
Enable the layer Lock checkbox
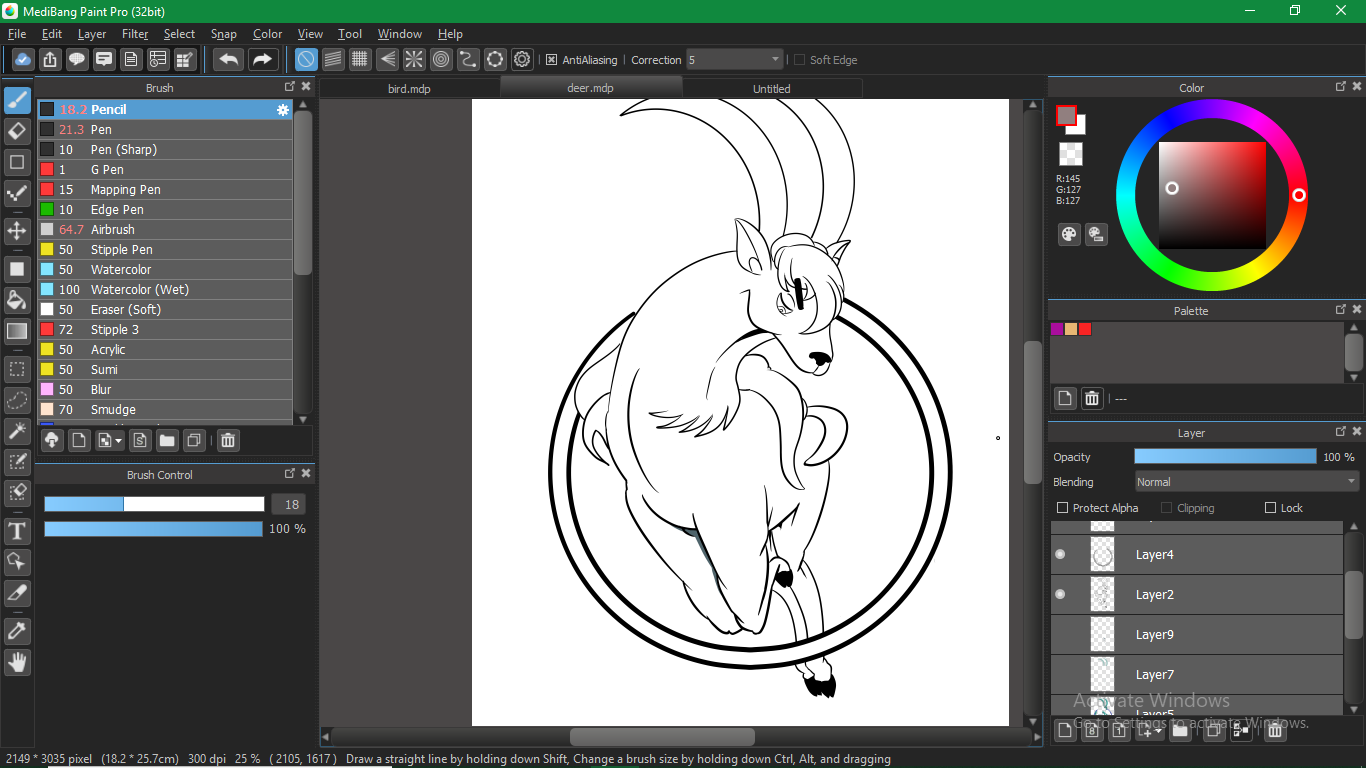pos(1271,508)
